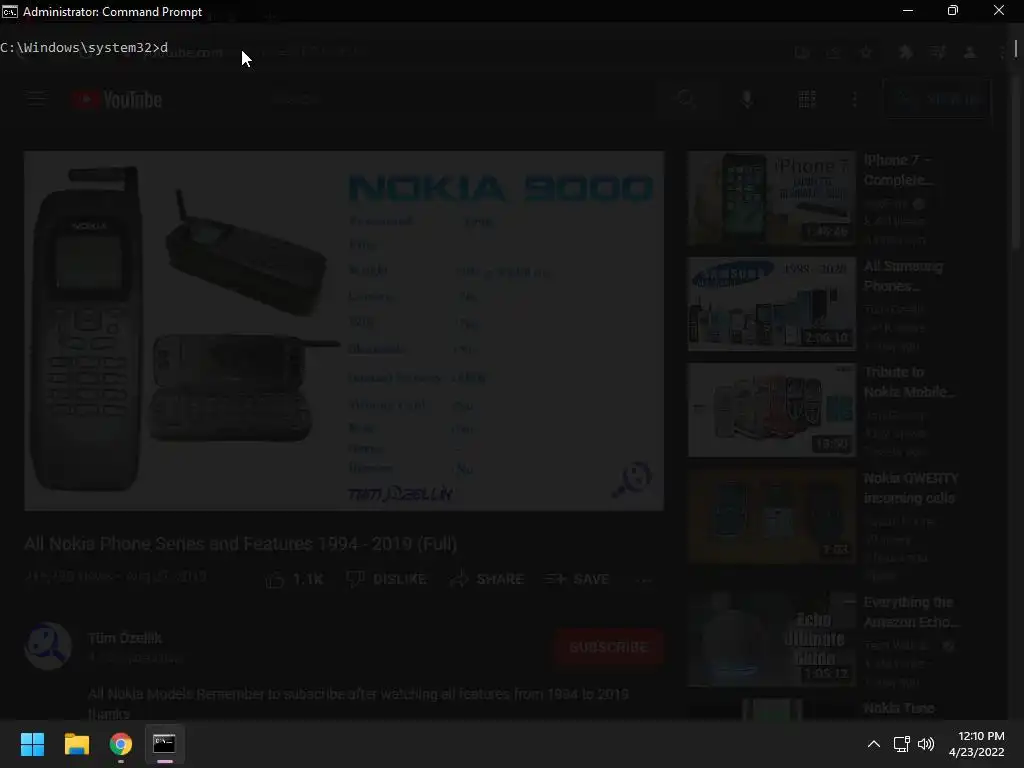The width and height of the screenshot is (1024, 768).
Task: Click the YouTube logo in the background browser
Action: pyautogui.click(x=116, y=99)
